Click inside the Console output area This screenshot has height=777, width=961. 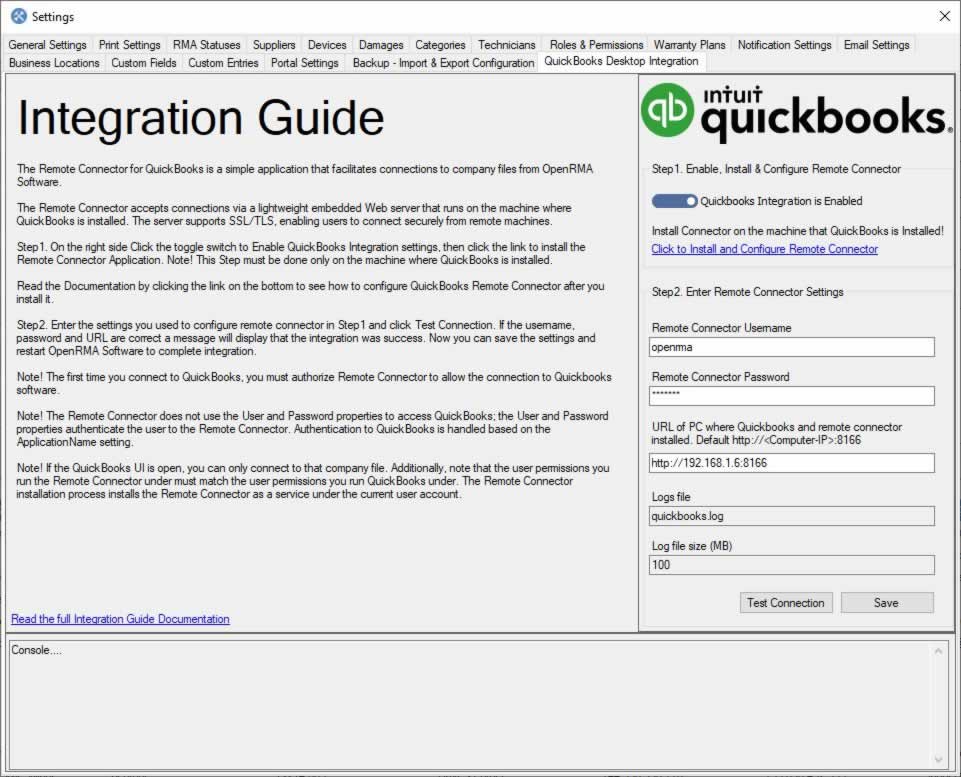[x=470, y=705]
